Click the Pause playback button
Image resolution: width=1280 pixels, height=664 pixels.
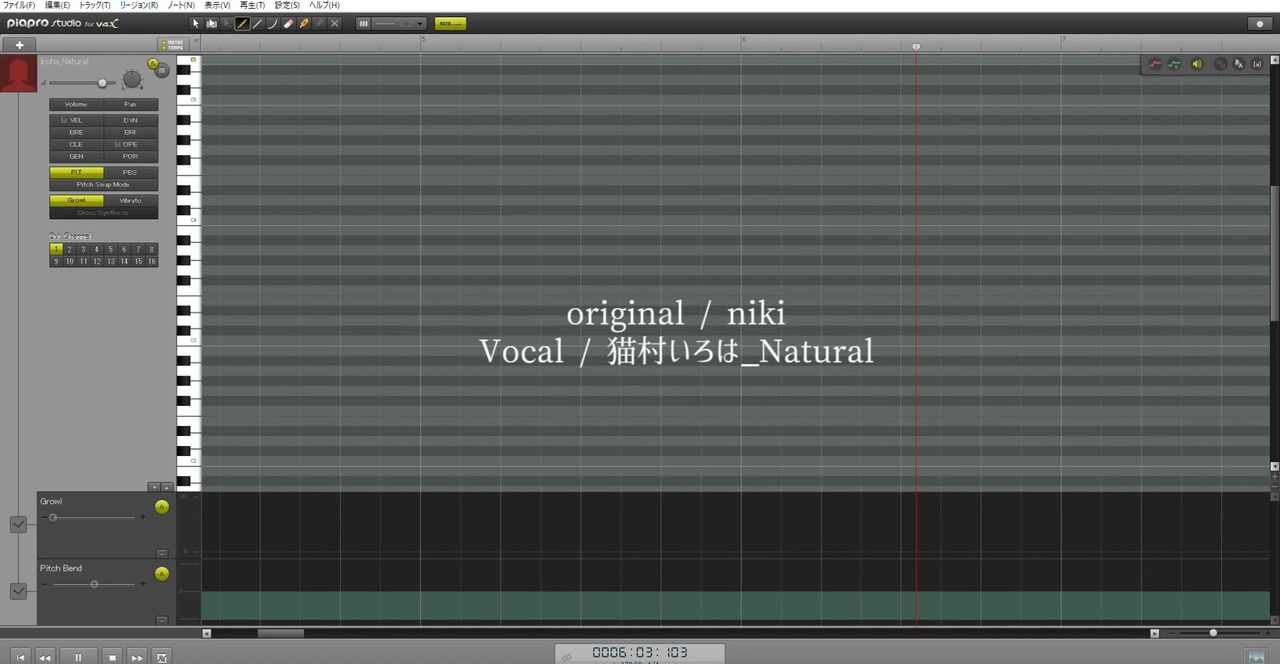pos(78,657)
